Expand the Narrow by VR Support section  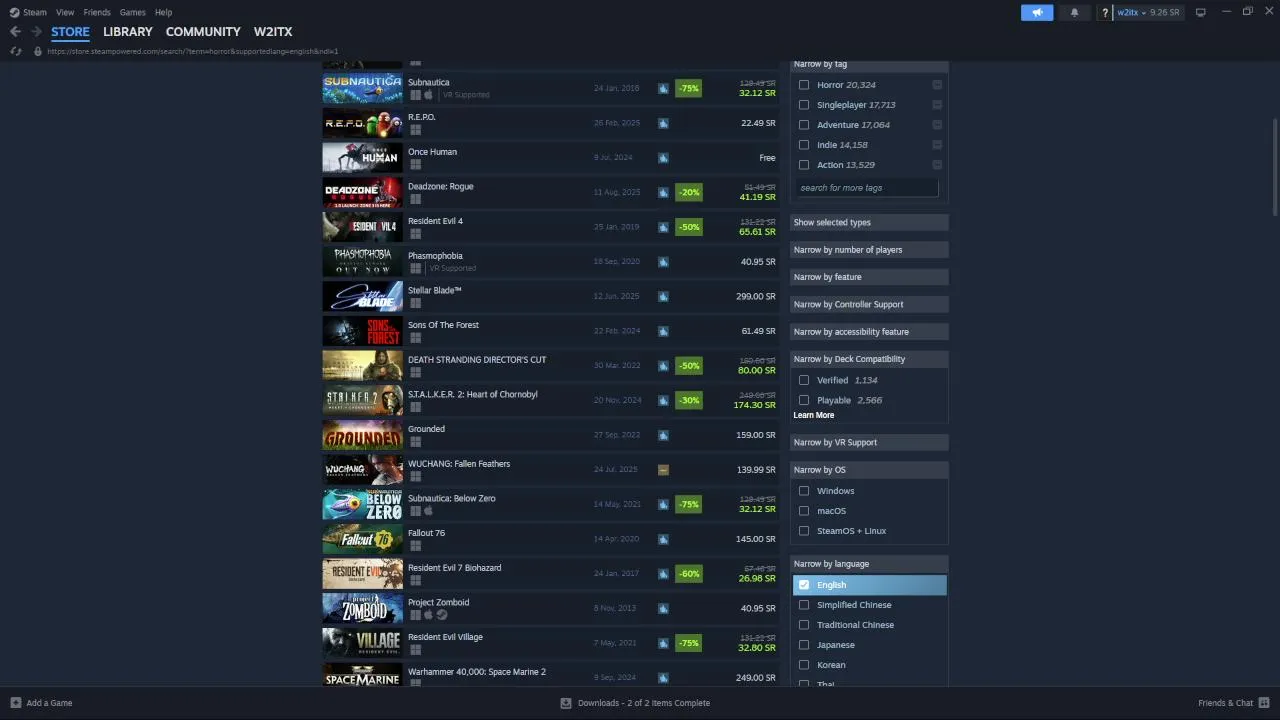coord(869,442)
